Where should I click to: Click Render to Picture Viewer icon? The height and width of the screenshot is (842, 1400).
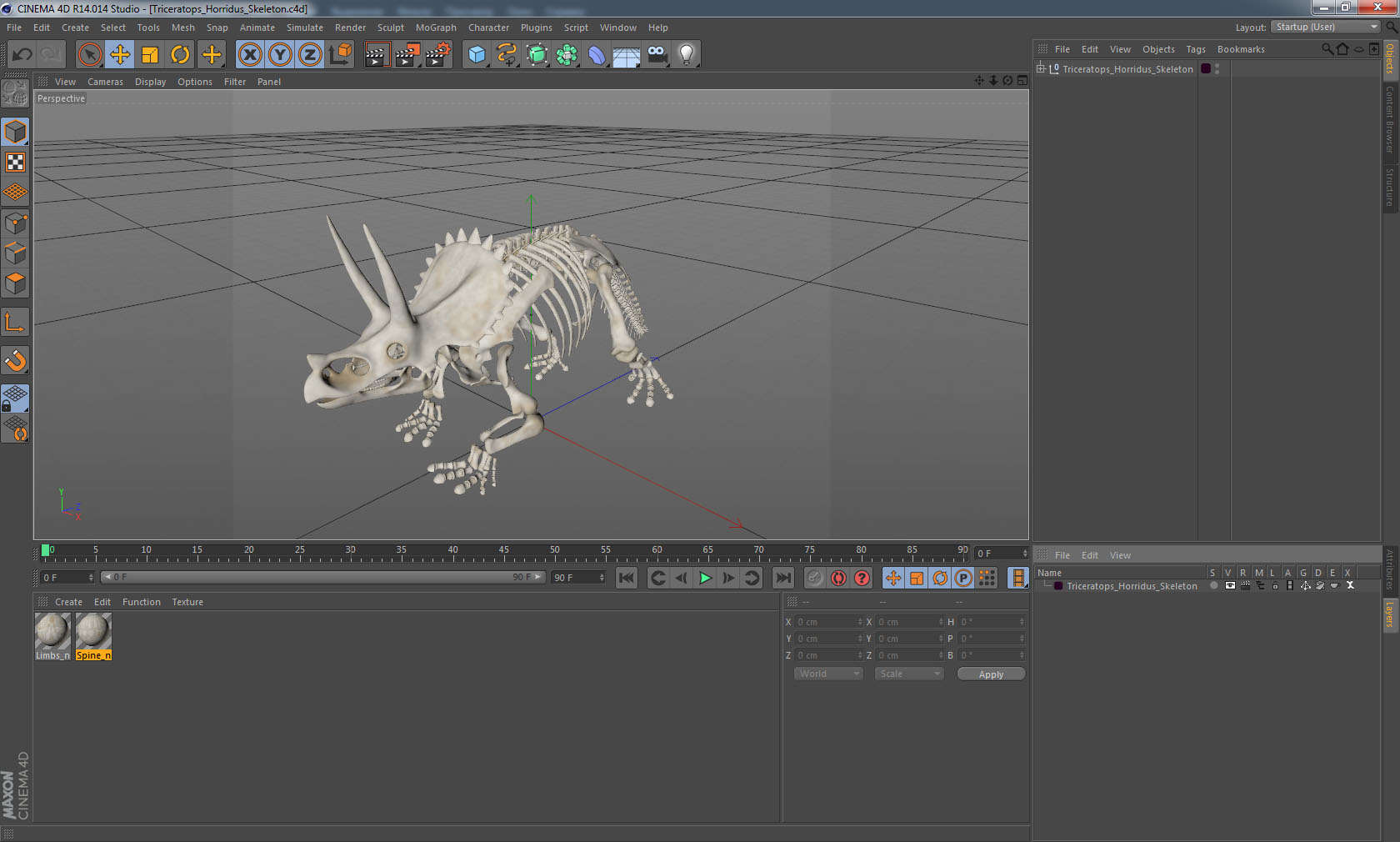click(x=407, y=55)
